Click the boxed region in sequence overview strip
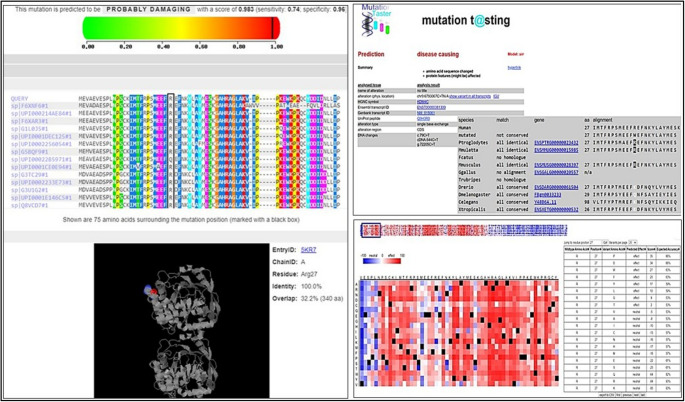The height and width of the screenshot is (402, 685). (x=371, y=230)
